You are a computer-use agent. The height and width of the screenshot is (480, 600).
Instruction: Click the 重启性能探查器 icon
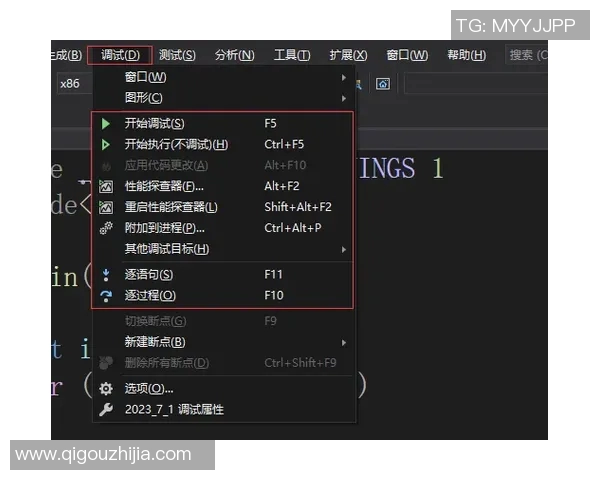(x=106, y=207)
